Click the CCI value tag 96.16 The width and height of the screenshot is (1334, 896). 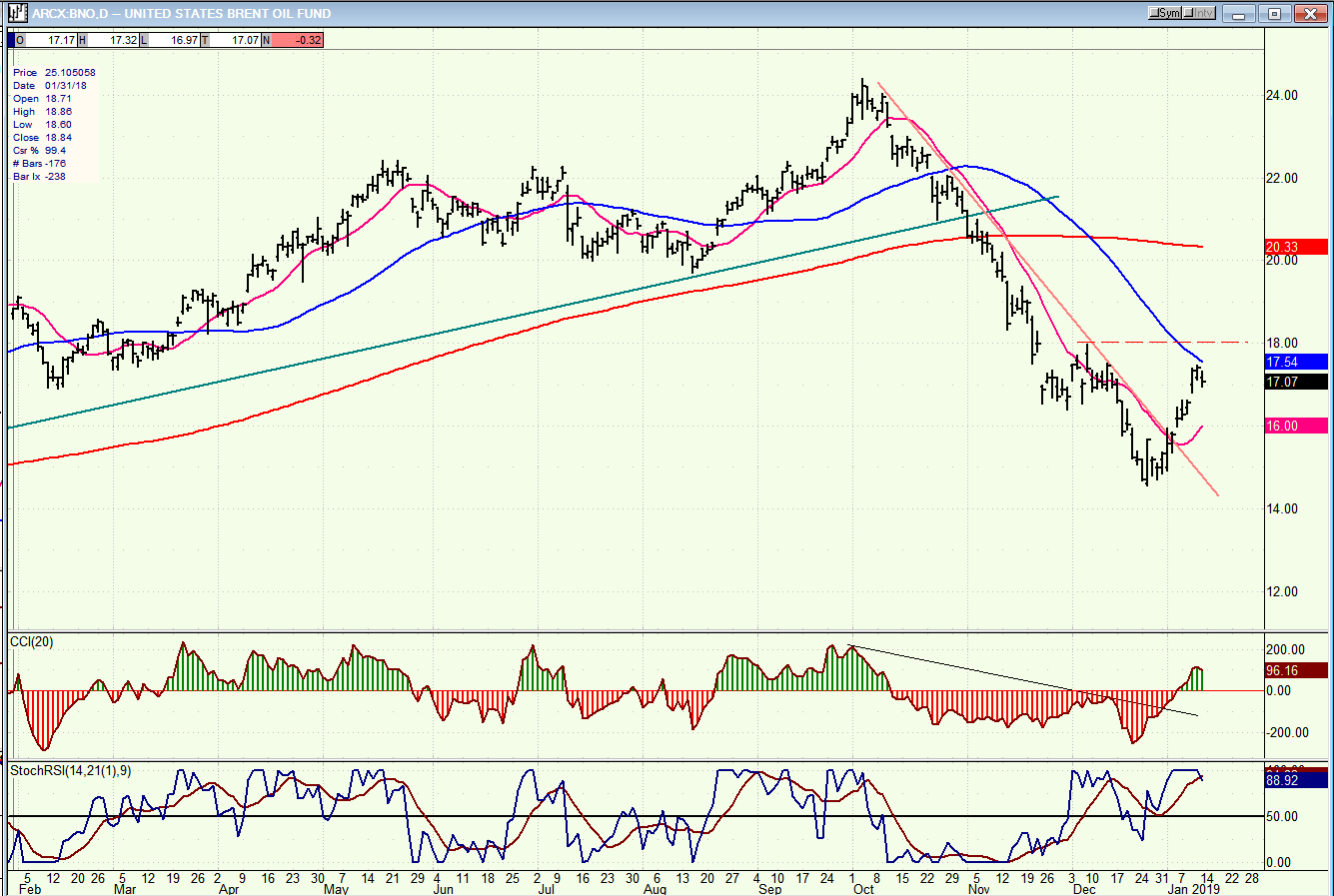coord(1295,671)
